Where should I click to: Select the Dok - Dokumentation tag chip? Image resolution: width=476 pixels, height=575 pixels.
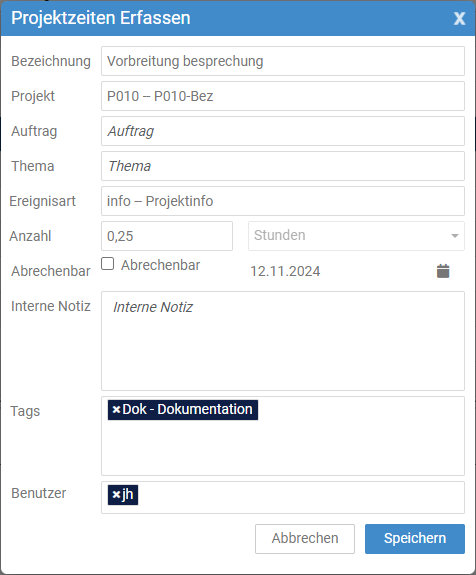(x=187, y=410)
